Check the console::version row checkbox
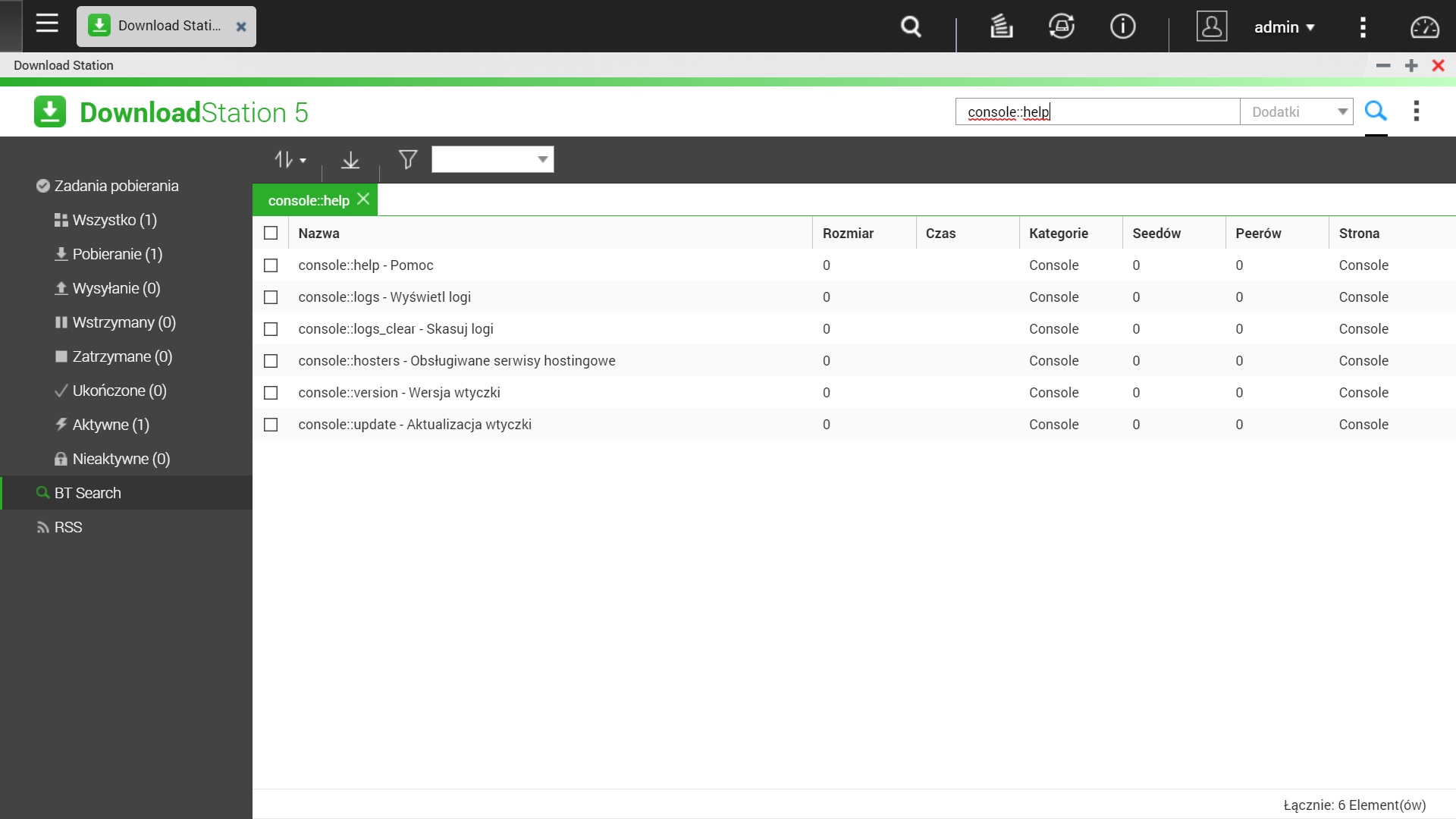 pyautogui.click(x=271, y=393)
